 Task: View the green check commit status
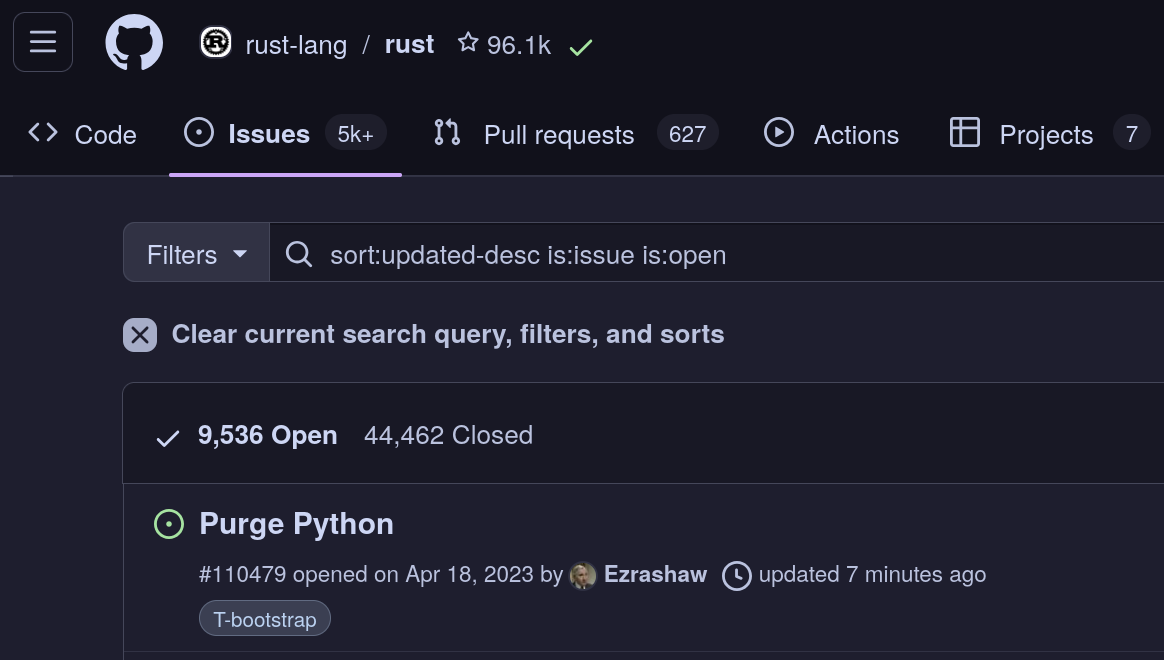click(x=581, y=48)
